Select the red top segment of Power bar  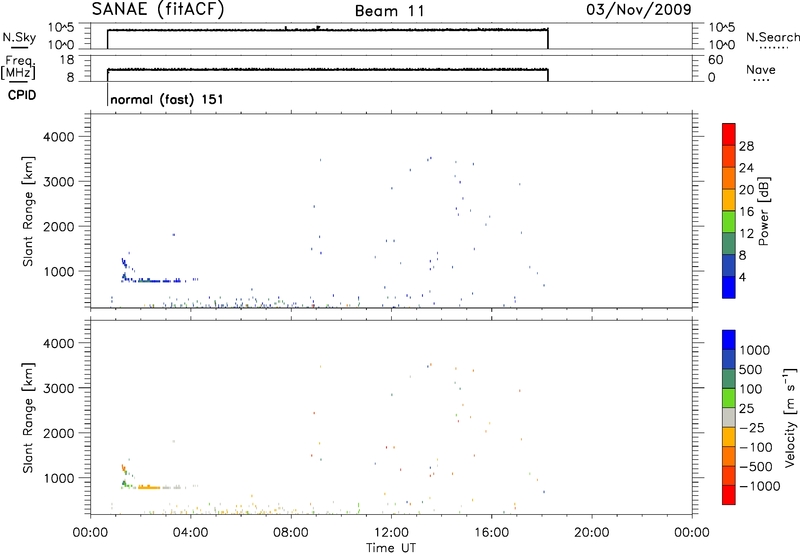729,134
